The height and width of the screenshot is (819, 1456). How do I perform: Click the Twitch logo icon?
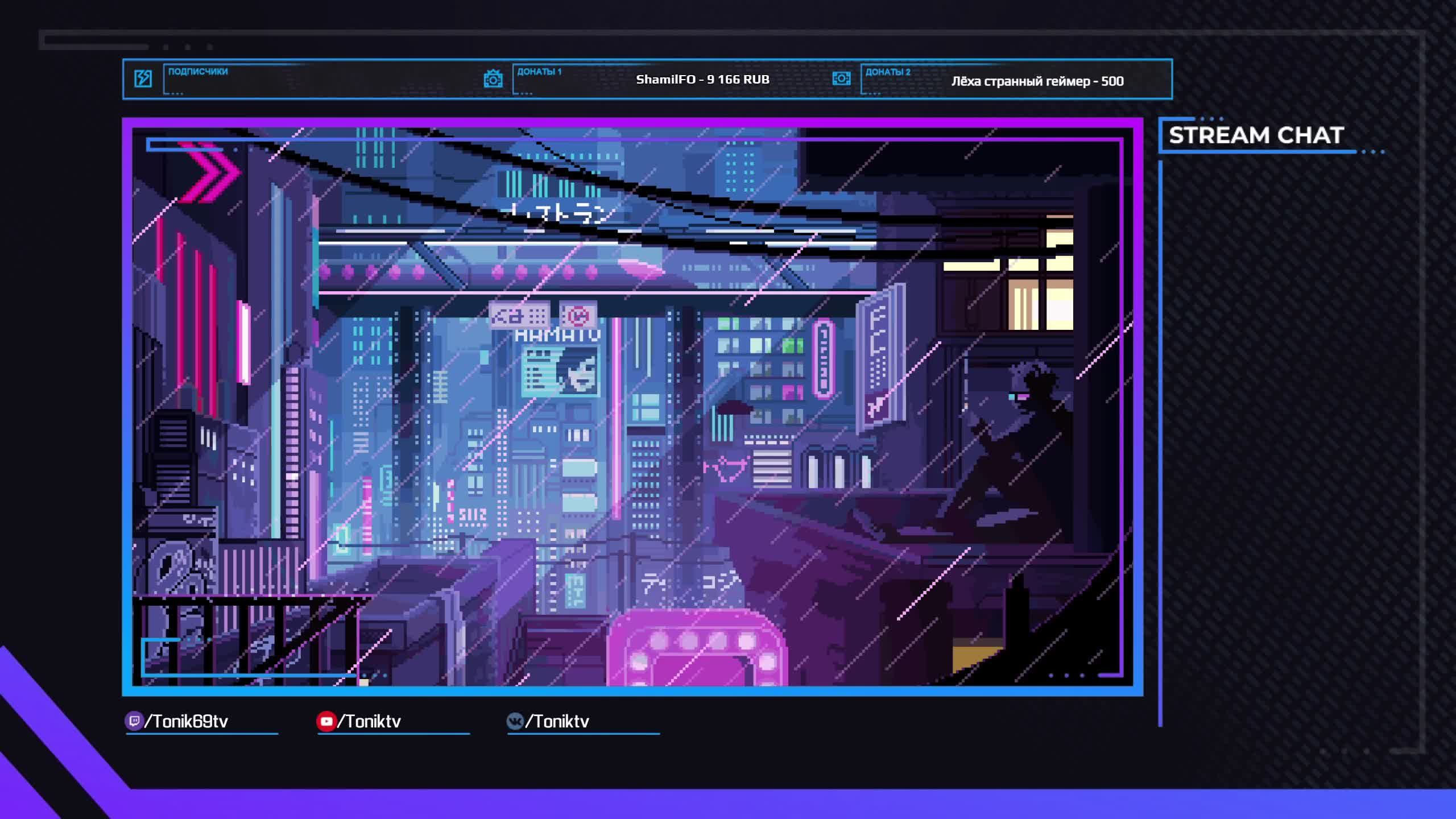click(134, 721)
